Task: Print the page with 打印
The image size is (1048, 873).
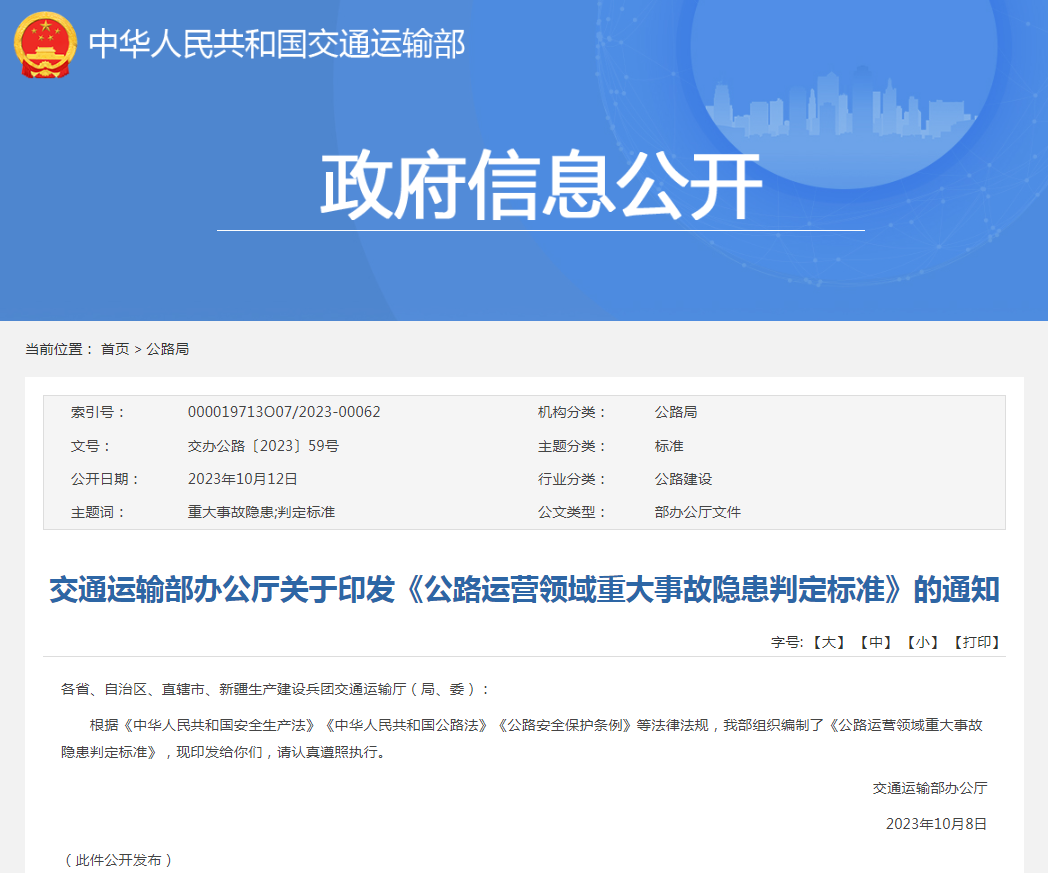Action: pos(975,642)
